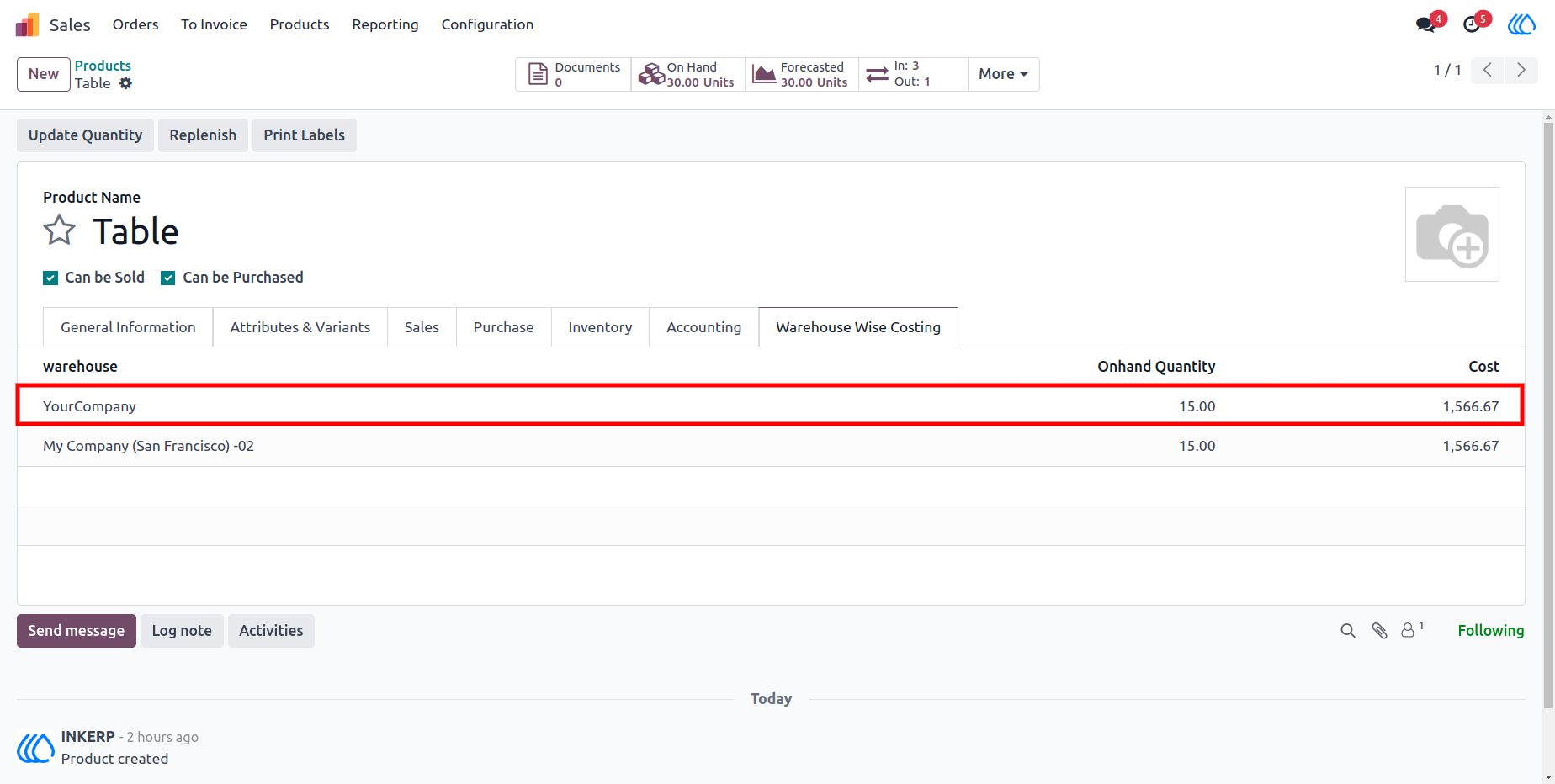This screenshot has width=1555, height=784.
Task: Switch to the Accounting tab
Action: click(704, 327)
